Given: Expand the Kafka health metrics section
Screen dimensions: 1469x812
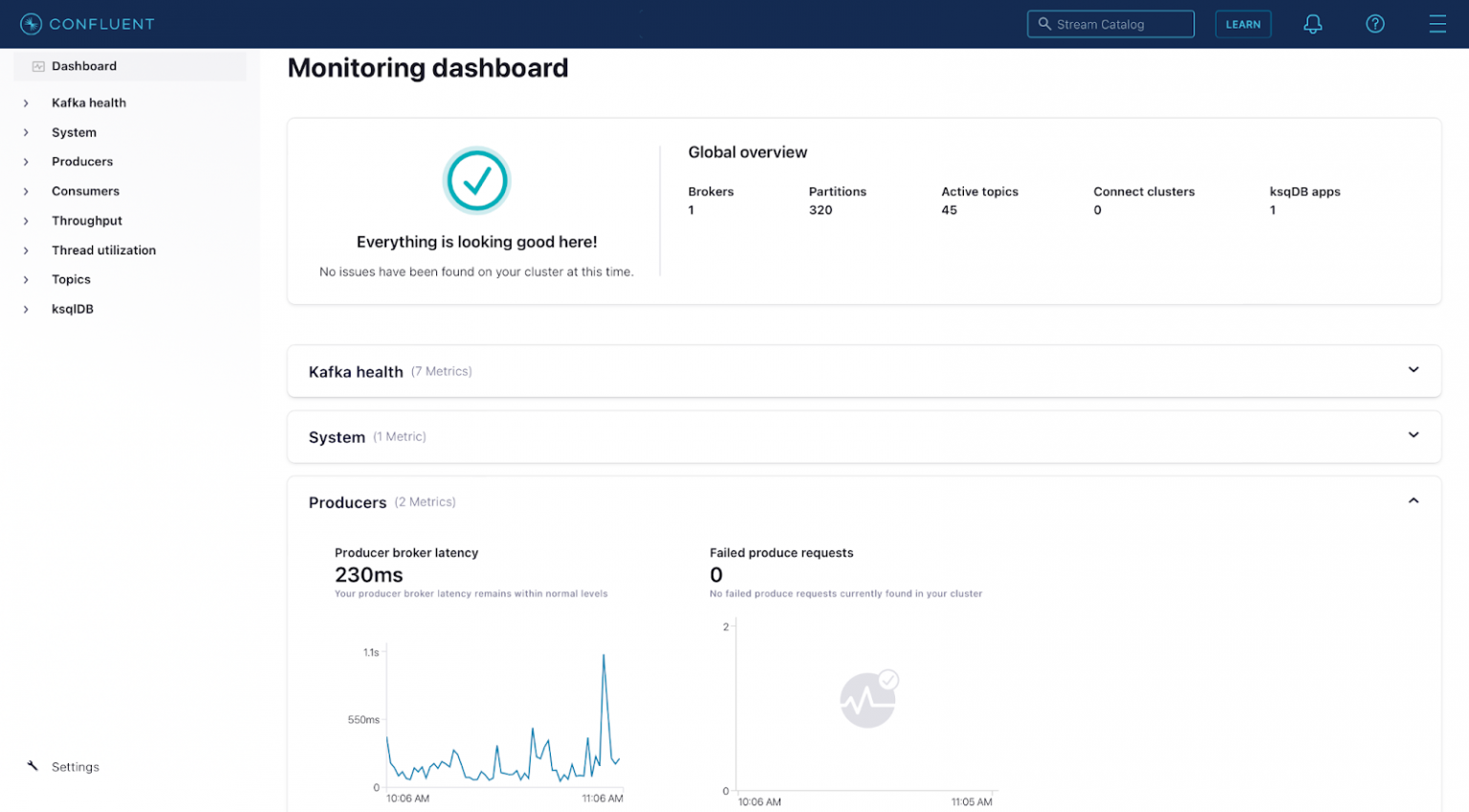Looking at the screenshot, I should pyautogui.click(x=1413, y=369).
